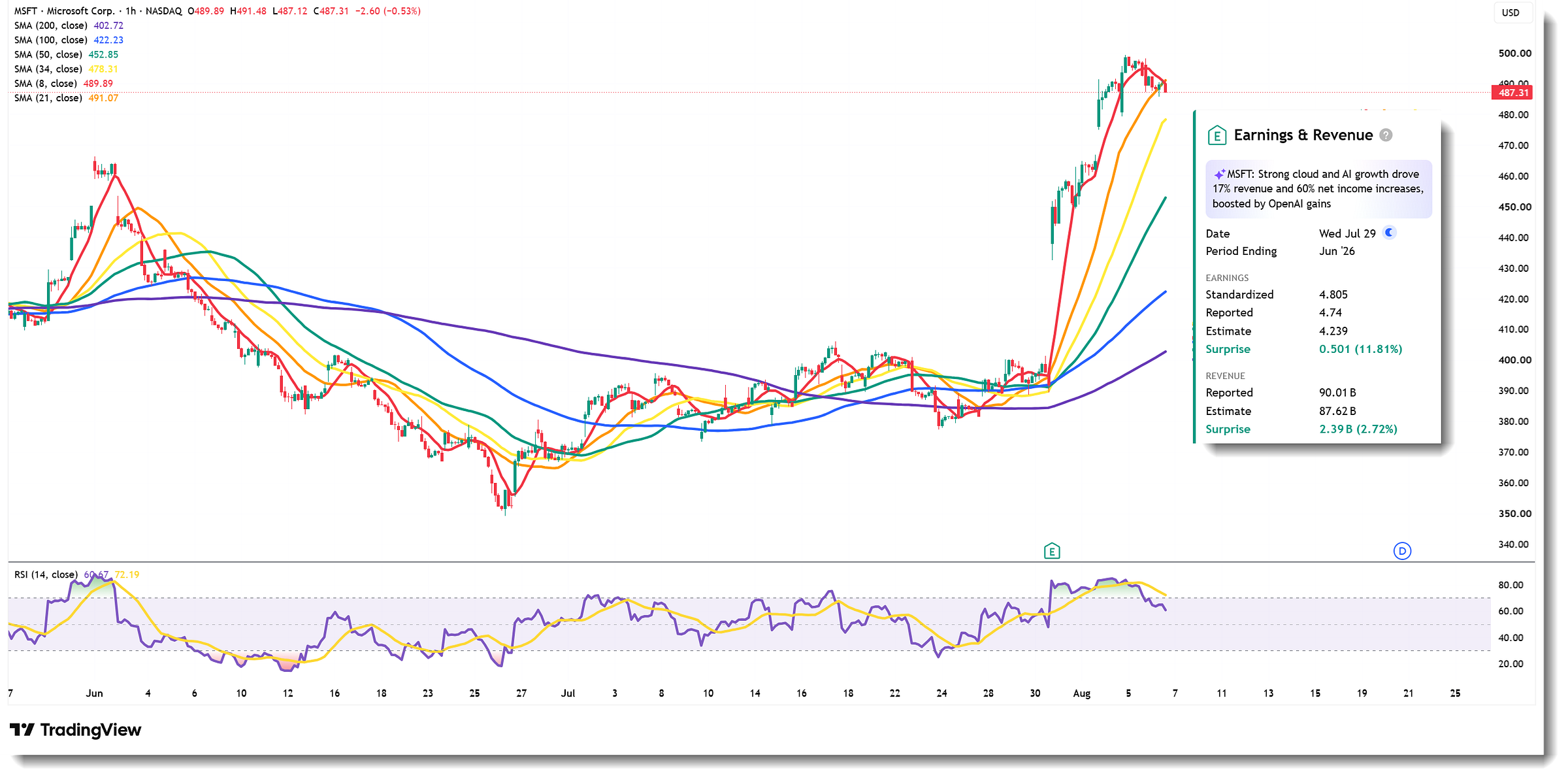Click the blue dividend 'D' marker on the timeline
The height and width of the screenshot is (779, 1568).
tap(1402, 551)
